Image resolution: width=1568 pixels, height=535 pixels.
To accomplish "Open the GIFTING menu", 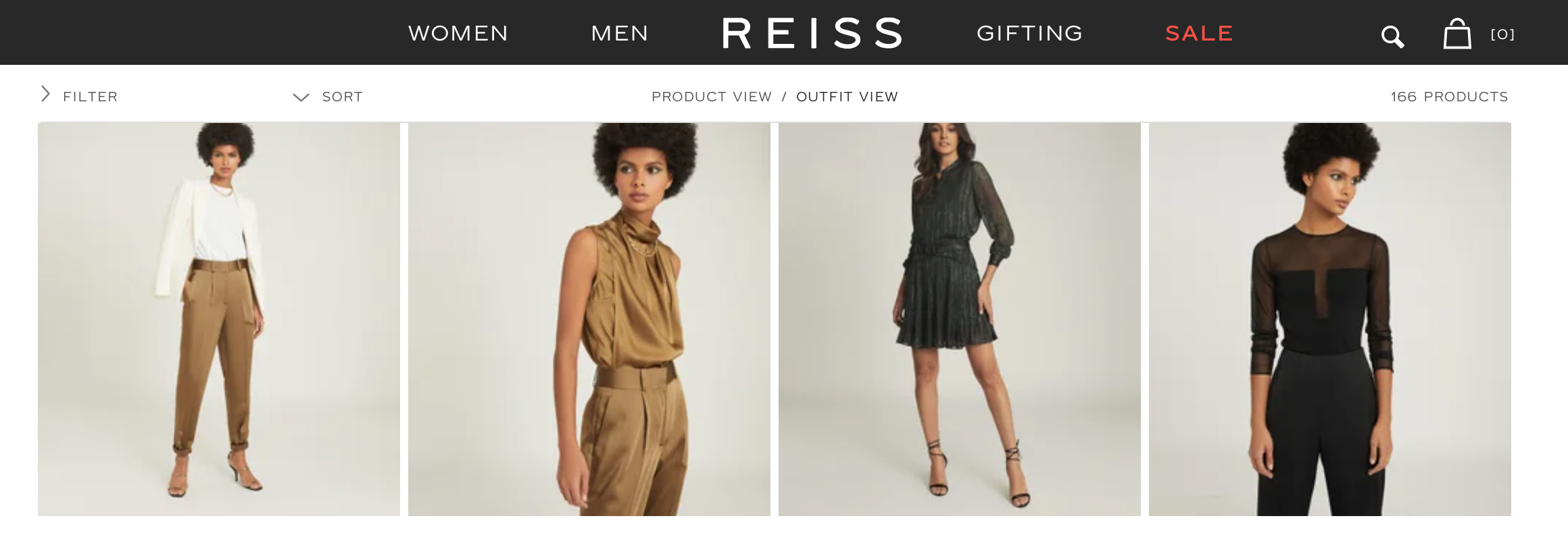I will point(1030,33).
